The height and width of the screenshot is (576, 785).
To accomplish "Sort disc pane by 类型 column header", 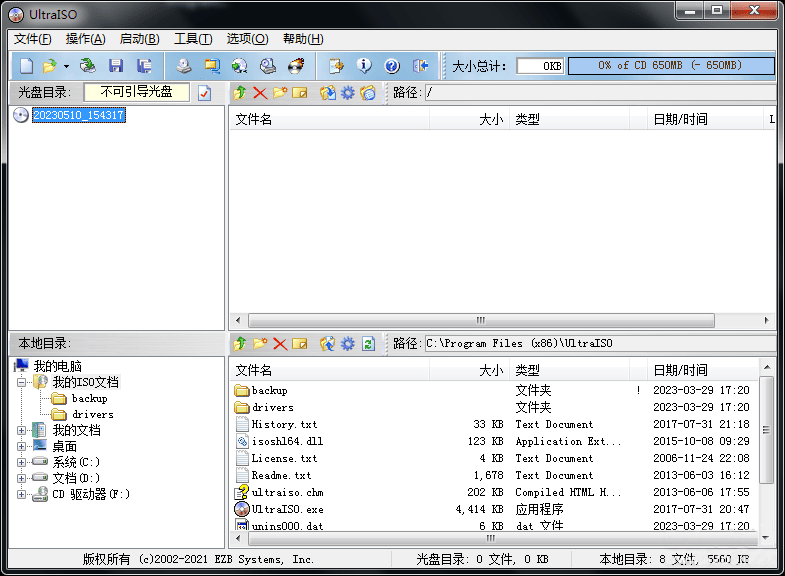I will [569, 120].
